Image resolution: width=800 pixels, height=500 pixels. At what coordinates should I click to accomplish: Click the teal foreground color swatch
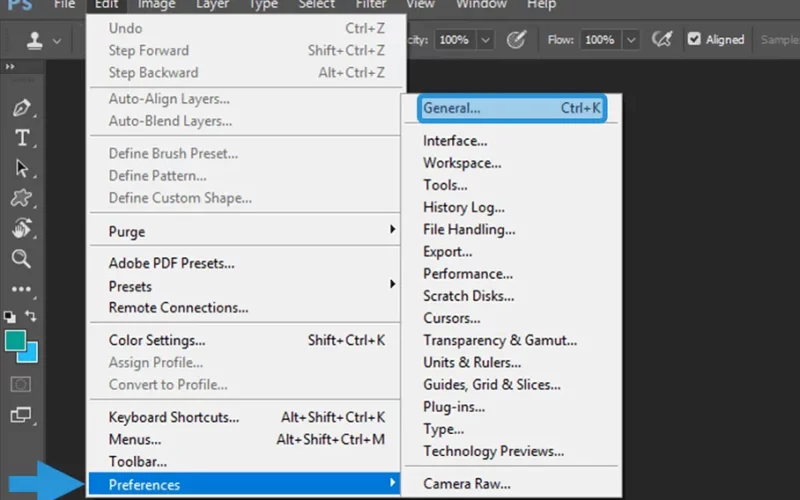15,340
